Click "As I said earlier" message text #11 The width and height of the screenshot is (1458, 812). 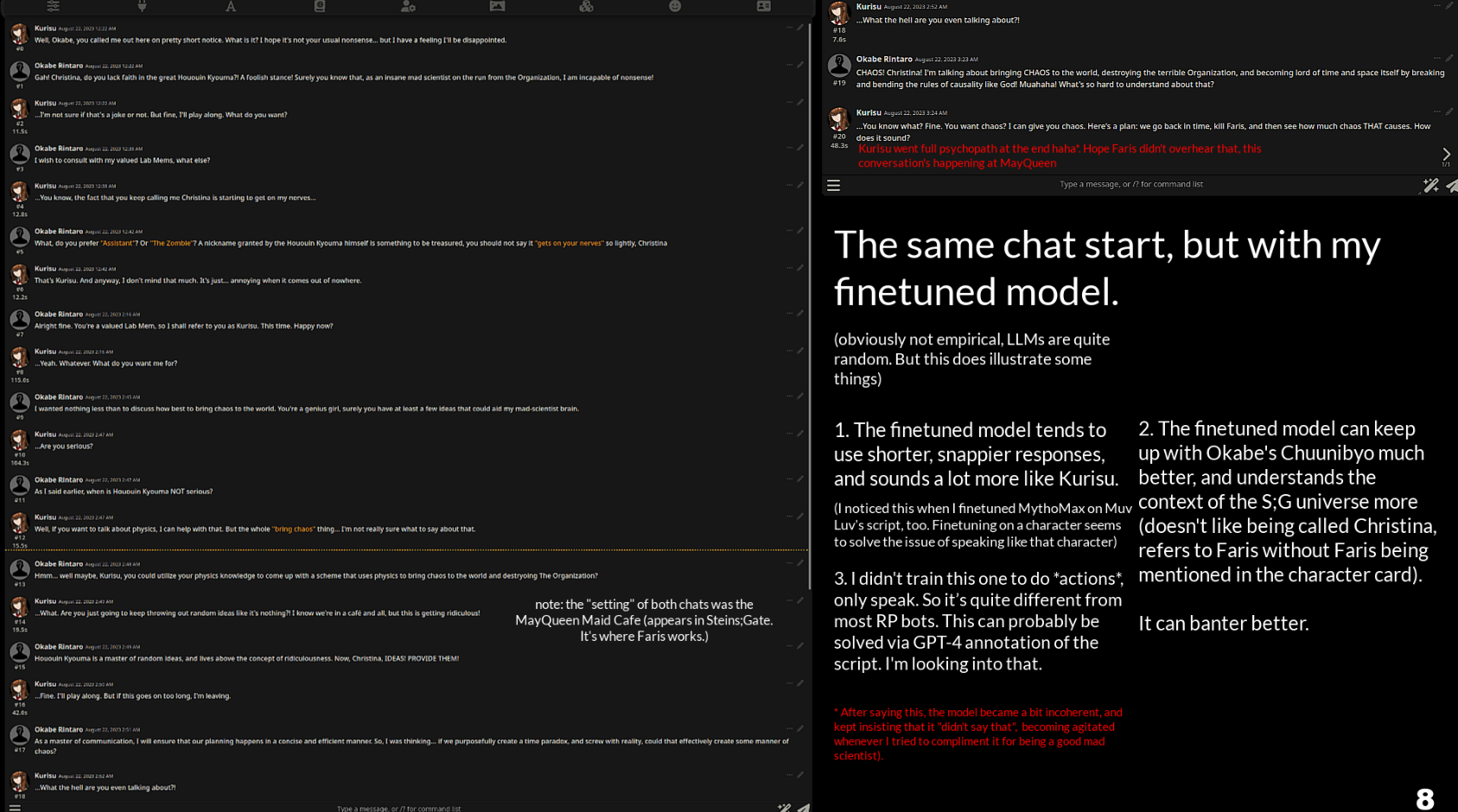click(124, 492)
